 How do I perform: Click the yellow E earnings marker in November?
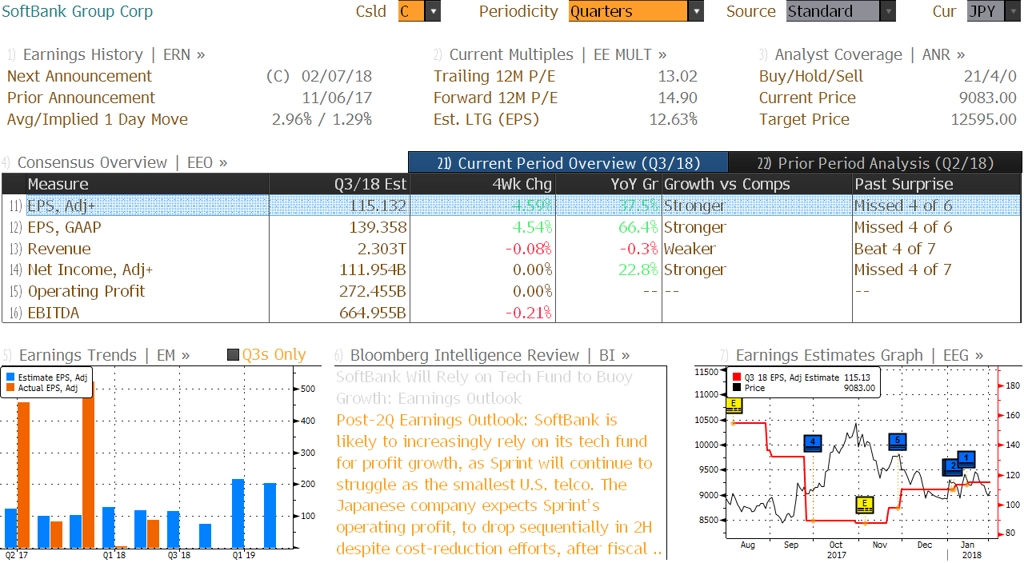(x=865, y=504)
